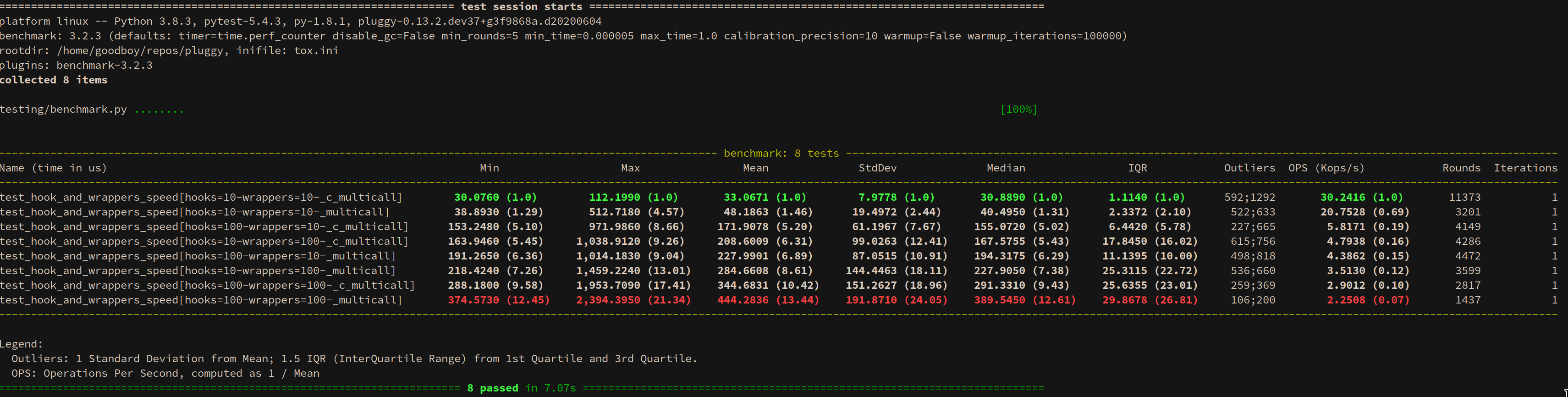The height and width of the screenshot is (397, 1568).
Task: Click the rootdir path /home/goodboy/repos/pluggy
Action: 140,50
